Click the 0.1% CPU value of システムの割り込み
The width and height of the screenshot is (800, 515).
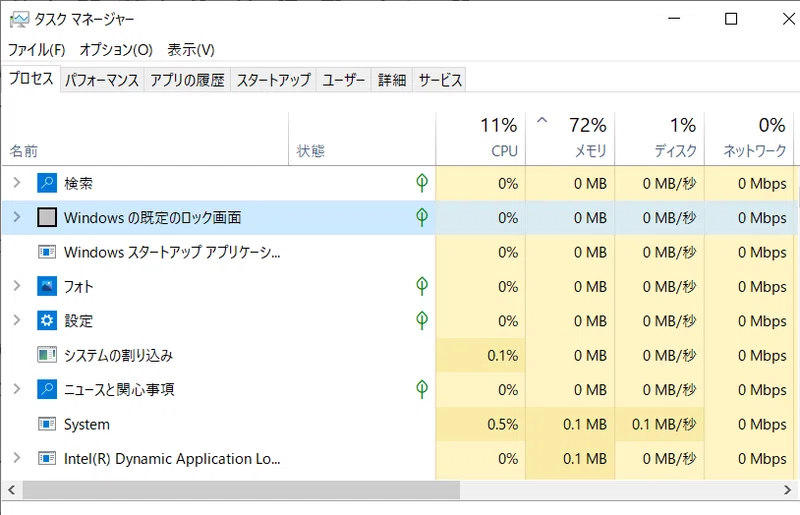tap(503, 355)
